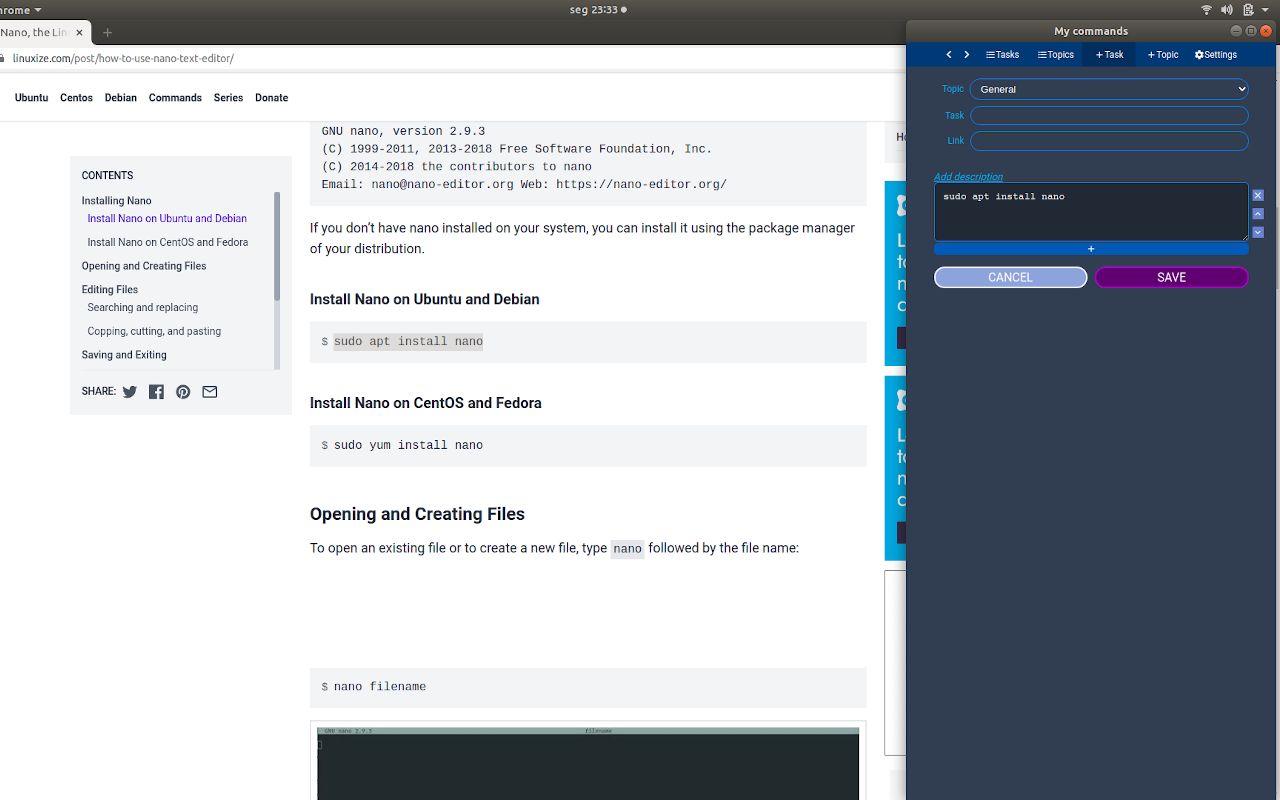Add another command block with the plus bar
The width and height of the screenshot is (1280, 800).
[1091, 249]
